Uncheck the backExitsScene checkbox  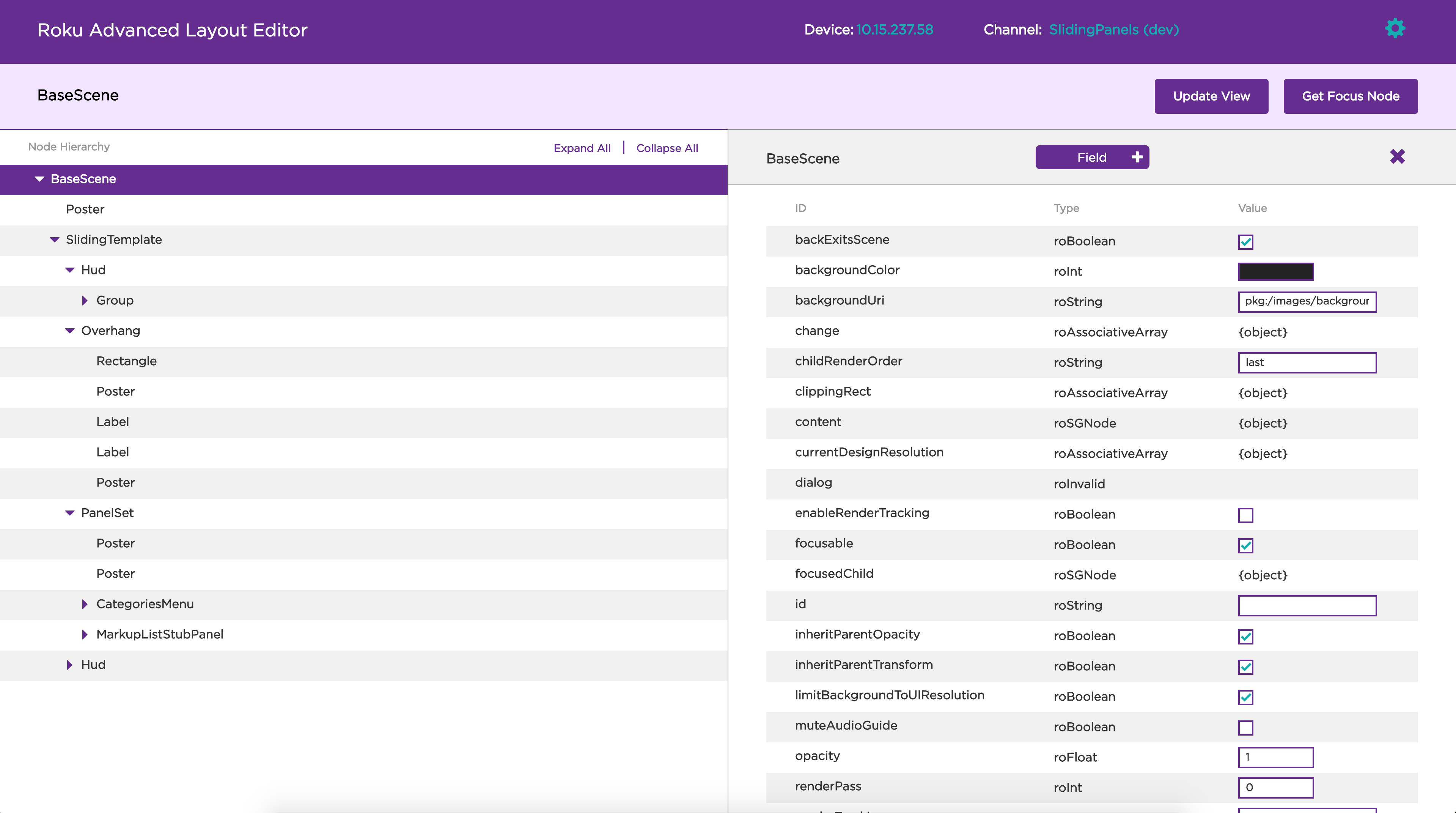click(1245, 242)
